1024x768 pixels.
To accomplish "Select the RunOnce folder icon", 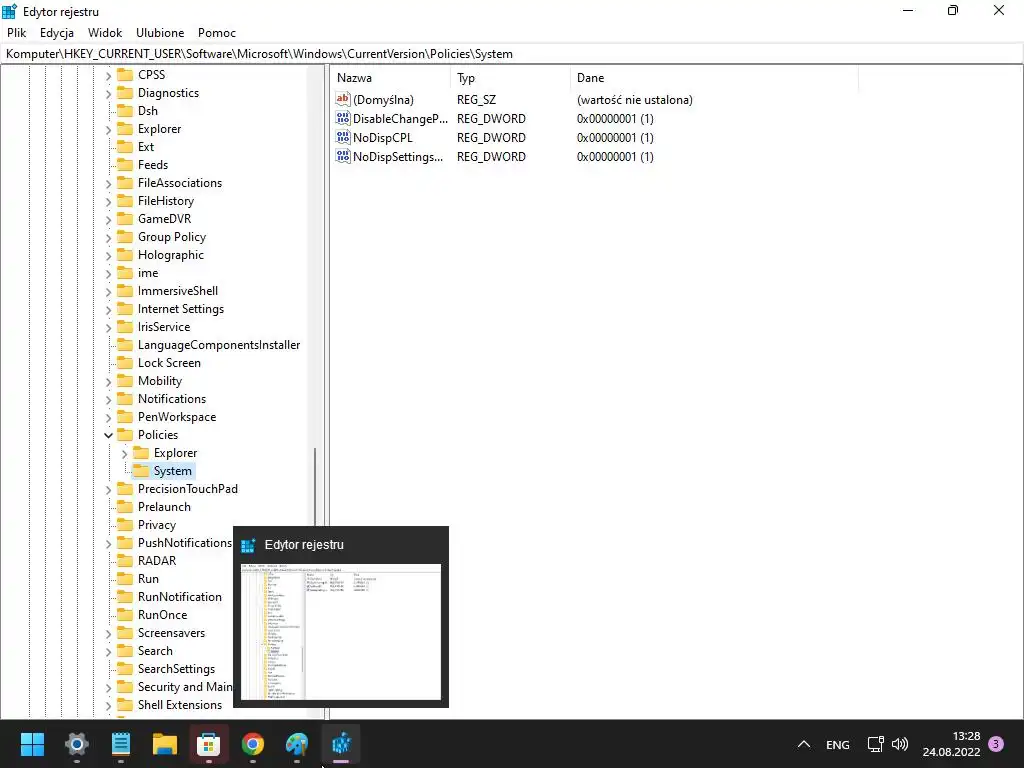I will click(125, 615).
